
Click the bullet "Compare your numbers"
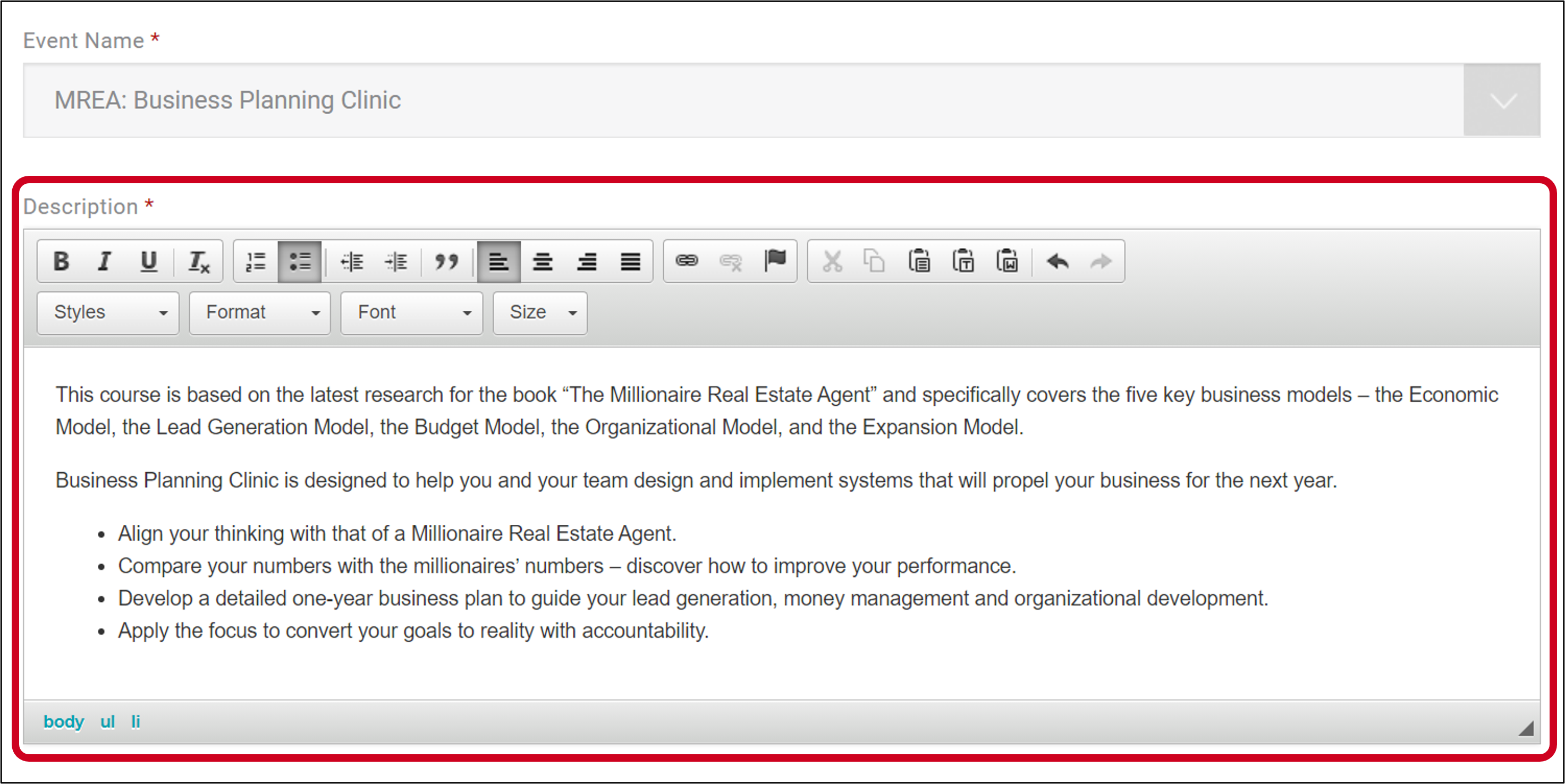pos(567,566)
